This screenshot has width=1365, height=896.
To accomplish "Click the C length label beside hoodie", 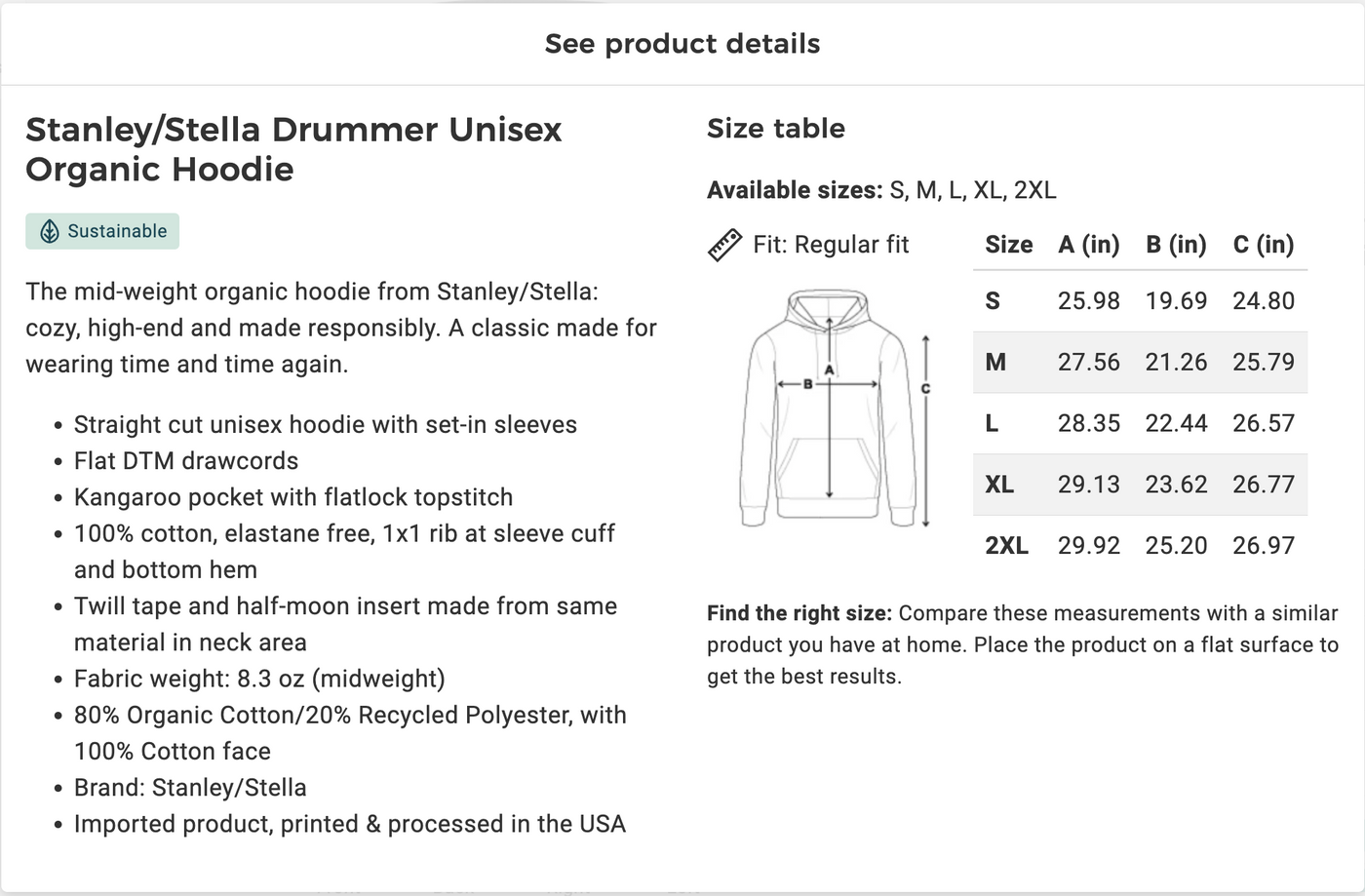I will [x=925, y=388].
